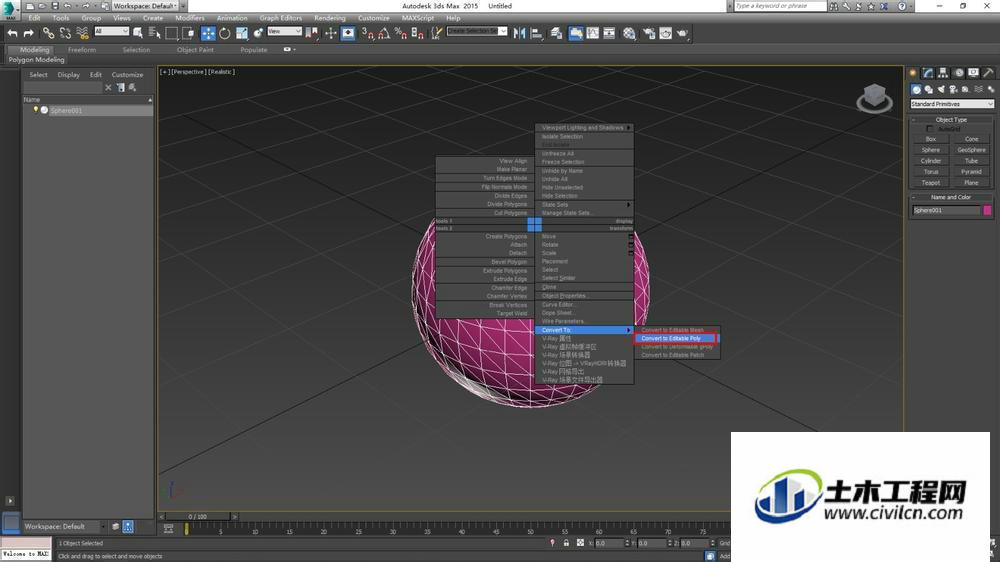Image resolution: width=1000 pixels, height=562 pixels.
Task: Choose the Rectangular Selection Region tool
Action: tap(172, 33)
